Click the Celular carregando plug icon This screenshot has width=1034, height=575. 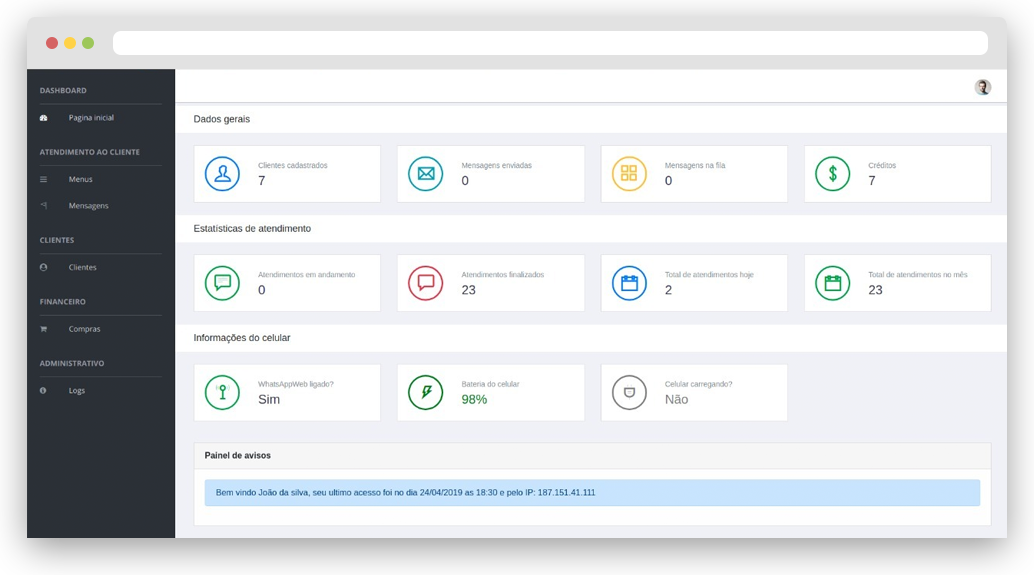629,392
